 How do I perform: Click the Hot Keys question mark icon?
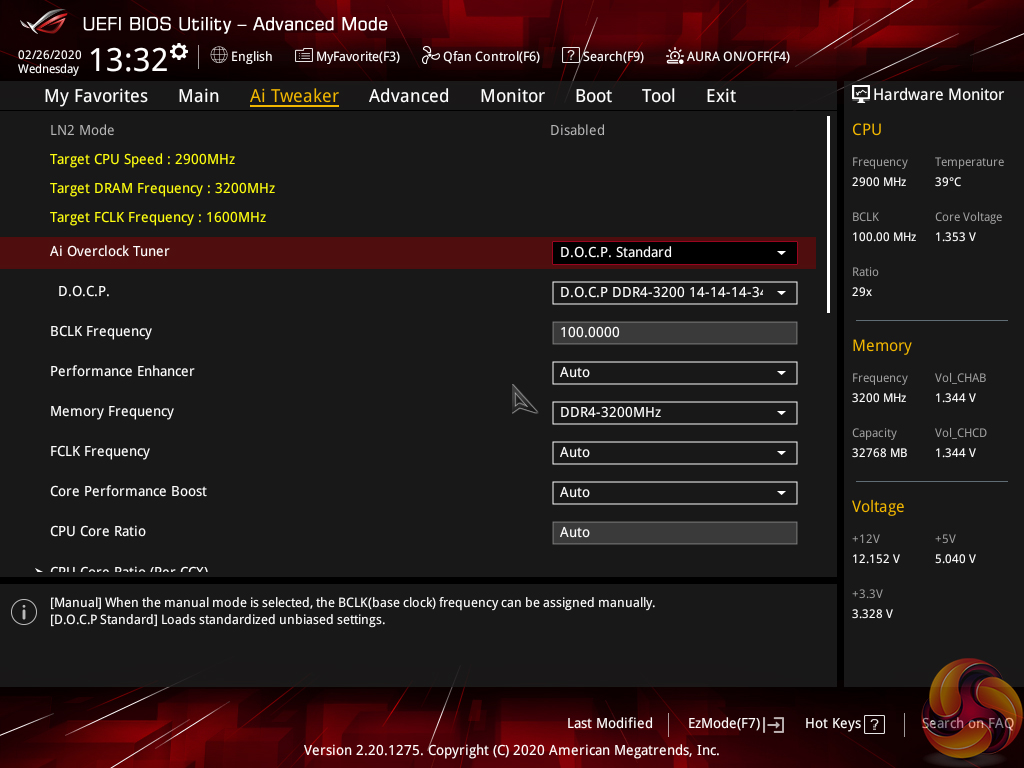click(874, 724)
